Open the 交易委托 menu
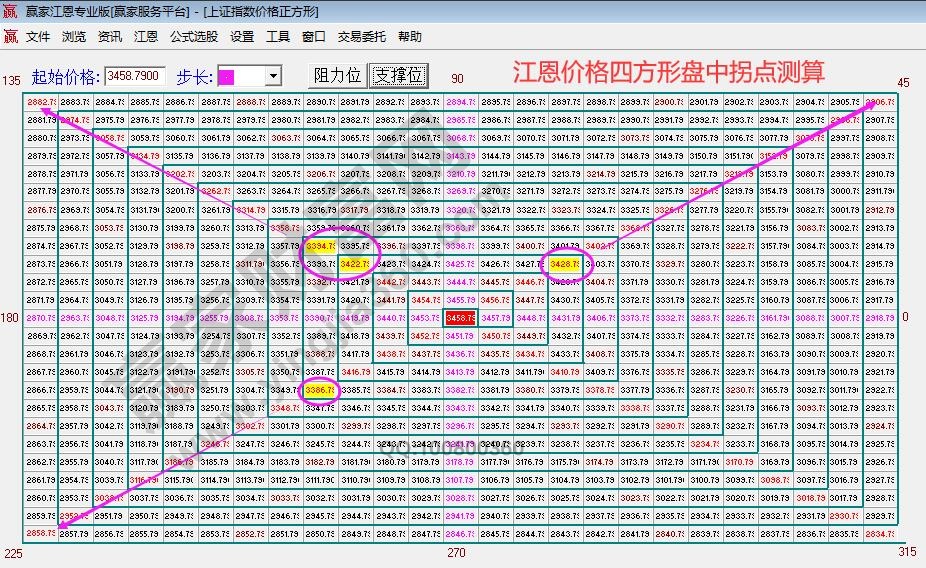The image size is (926, 568). click(361, 37)
